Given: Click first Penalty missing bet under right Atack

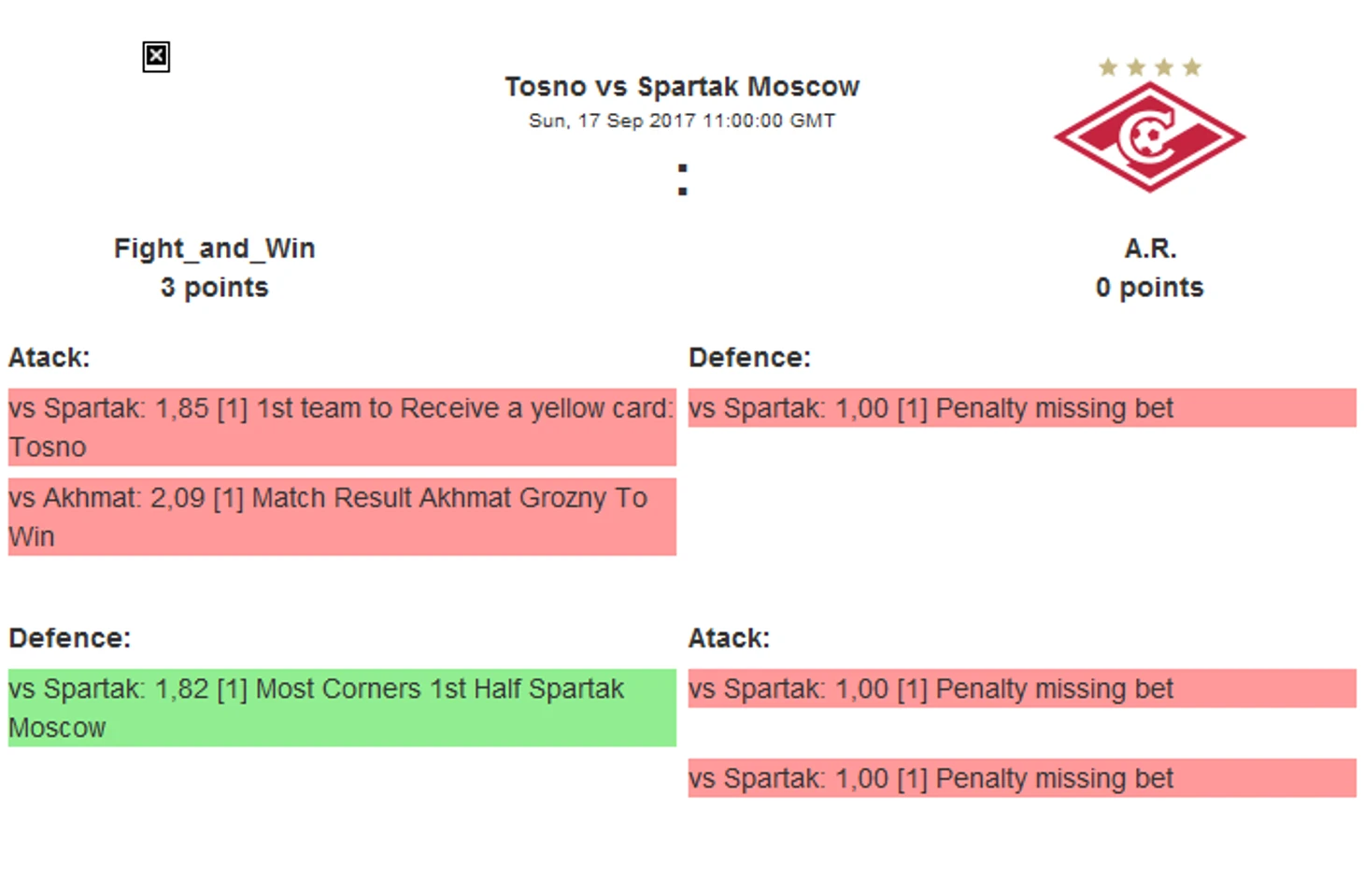Looking at the screenshot, I should click(1021, 689).
